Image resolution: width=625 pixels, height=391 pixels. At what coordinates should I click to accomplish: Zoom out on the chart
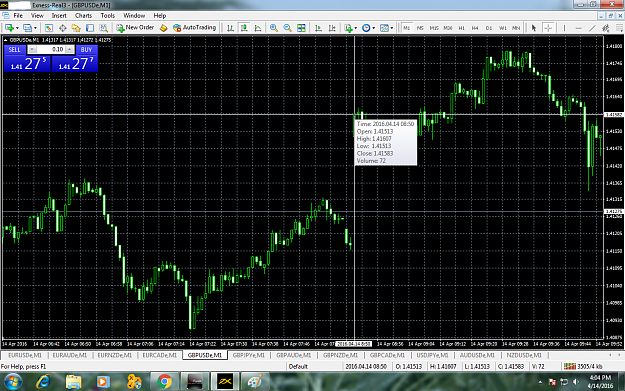tap(287, 28)
